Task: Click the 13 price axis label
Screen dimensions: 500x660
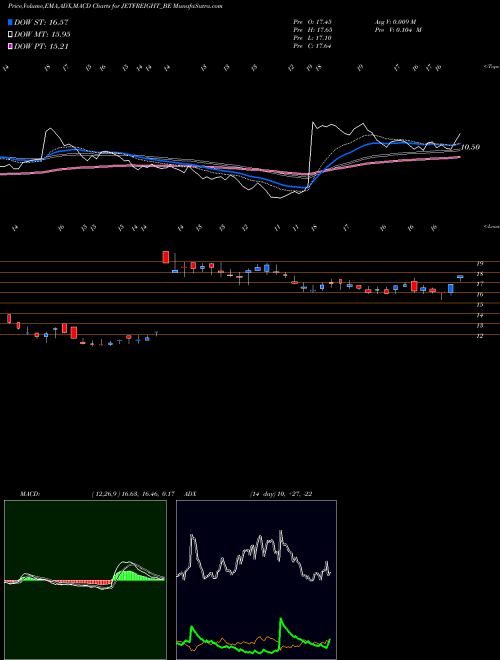Action: (479, 326)
